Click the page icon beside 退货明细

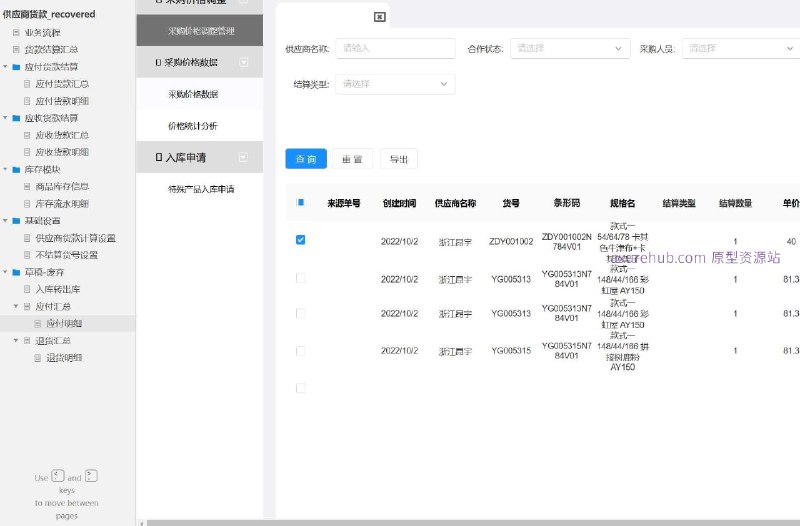(x=37, y=358)
